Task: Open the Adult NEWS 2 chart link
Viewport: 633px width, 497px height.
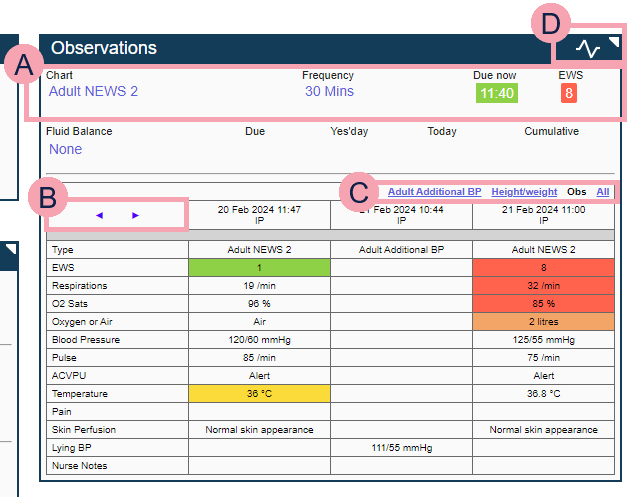Action: [93, 92]
